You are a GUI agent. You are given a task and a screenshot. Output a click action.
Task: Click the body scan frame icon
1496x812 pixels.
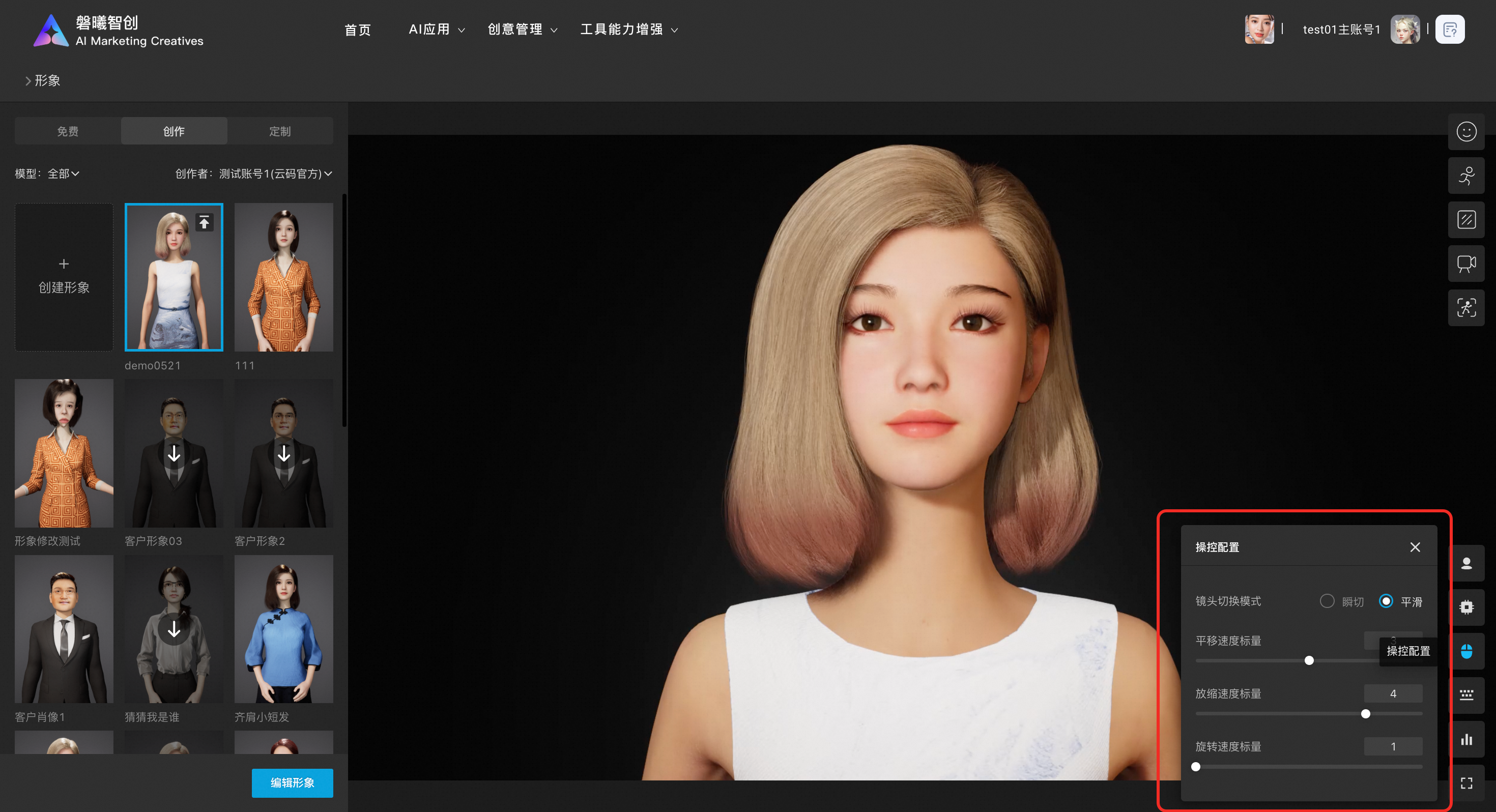[1466, 308]
